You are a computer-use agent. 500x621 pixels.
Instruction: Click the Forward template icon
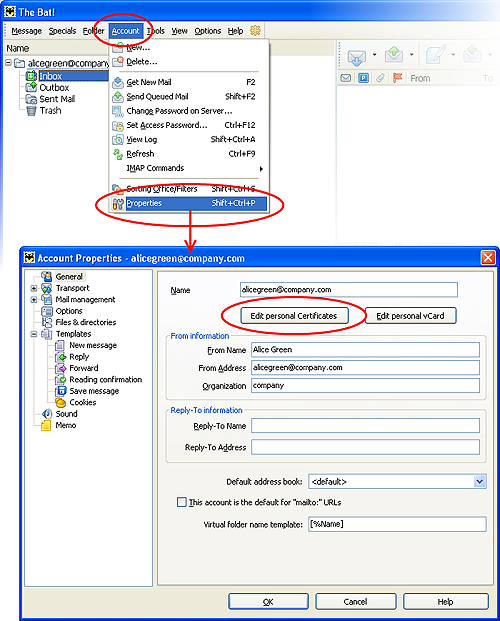(61, 368)
